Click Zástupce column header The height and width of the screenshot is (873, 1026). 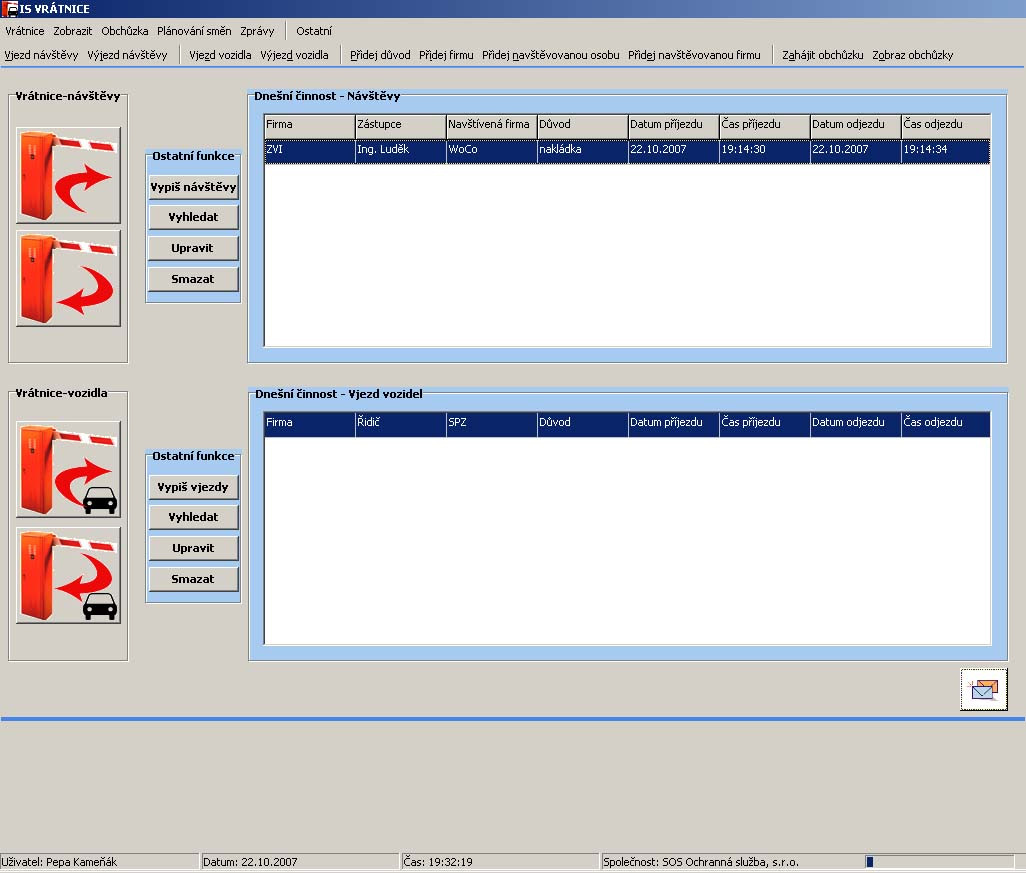click(400, 126)
